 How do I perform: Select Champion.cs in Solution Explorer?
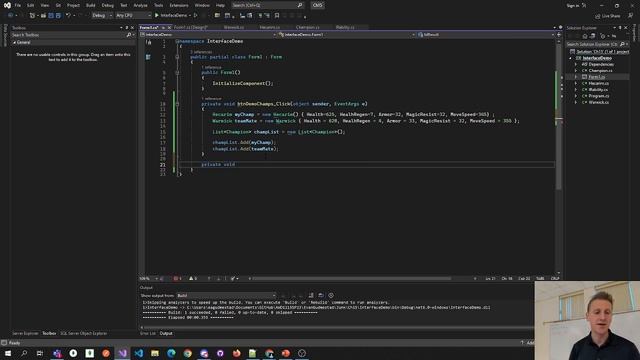(600, 71)
